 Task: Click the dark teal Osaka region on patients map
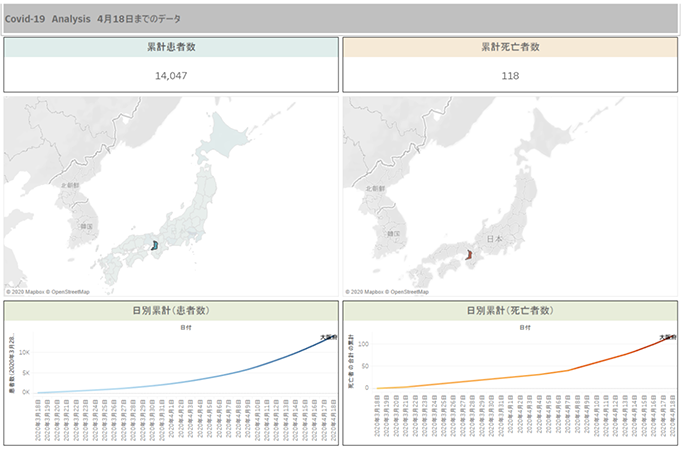[x=154, y=244]
